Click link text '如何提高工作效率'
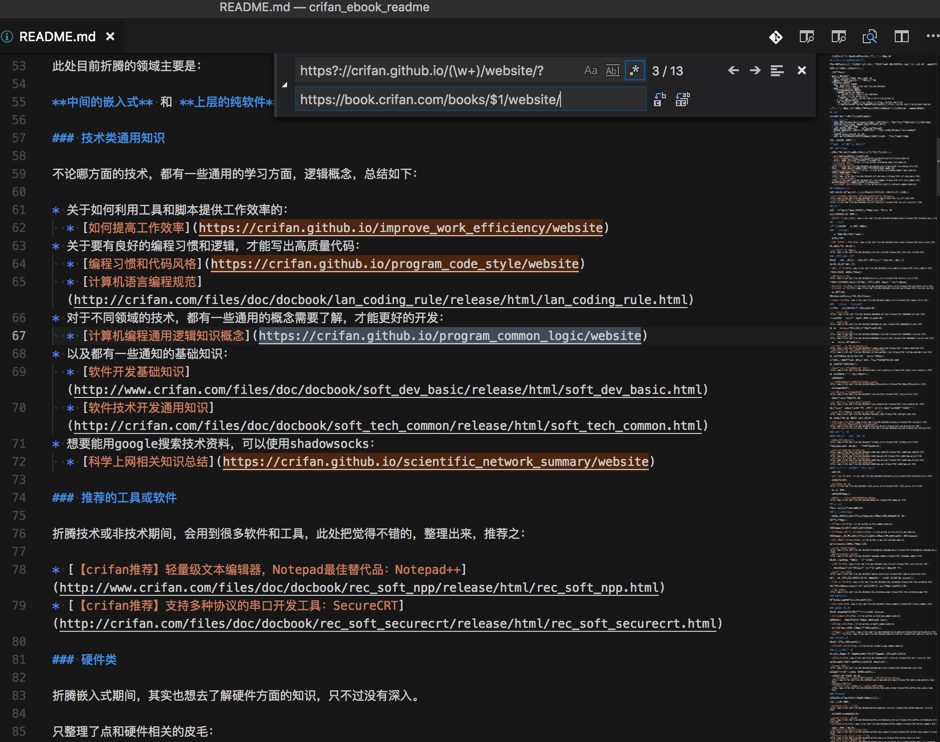940x742 pixels. (136, 228)
